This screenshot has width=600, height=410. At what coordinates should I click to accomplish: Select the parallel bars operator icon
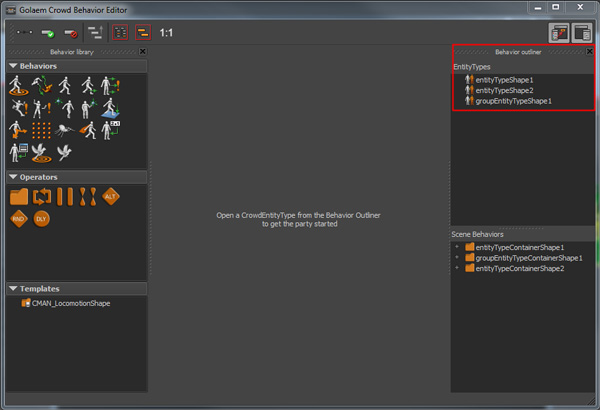pyautogui.click(x=65, y=197)
